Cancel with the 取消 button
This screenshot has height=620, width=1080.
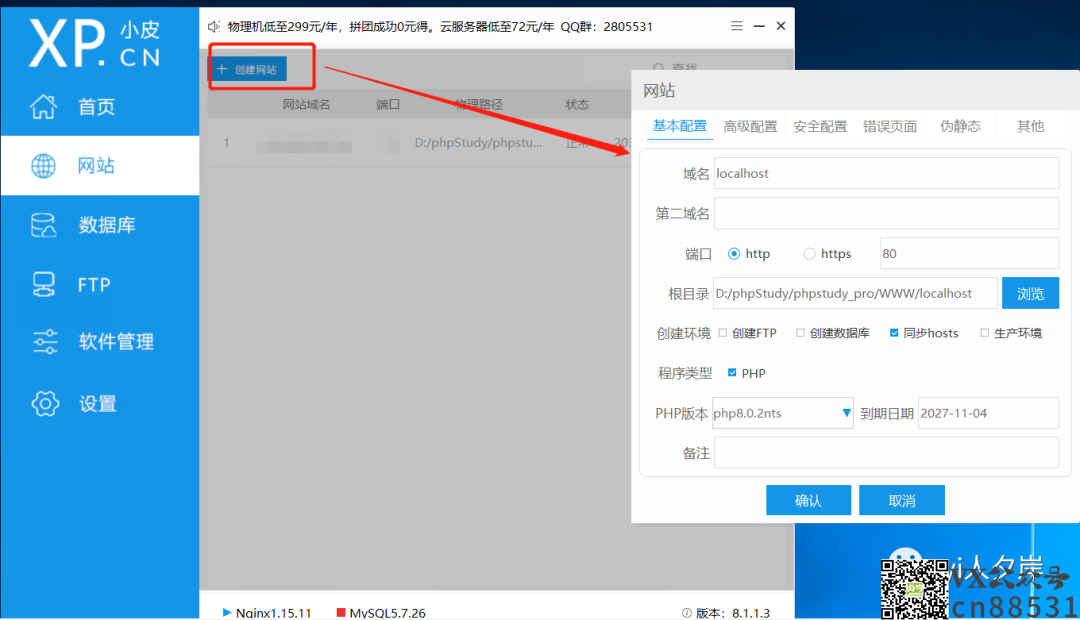click(x=902, y=500)
